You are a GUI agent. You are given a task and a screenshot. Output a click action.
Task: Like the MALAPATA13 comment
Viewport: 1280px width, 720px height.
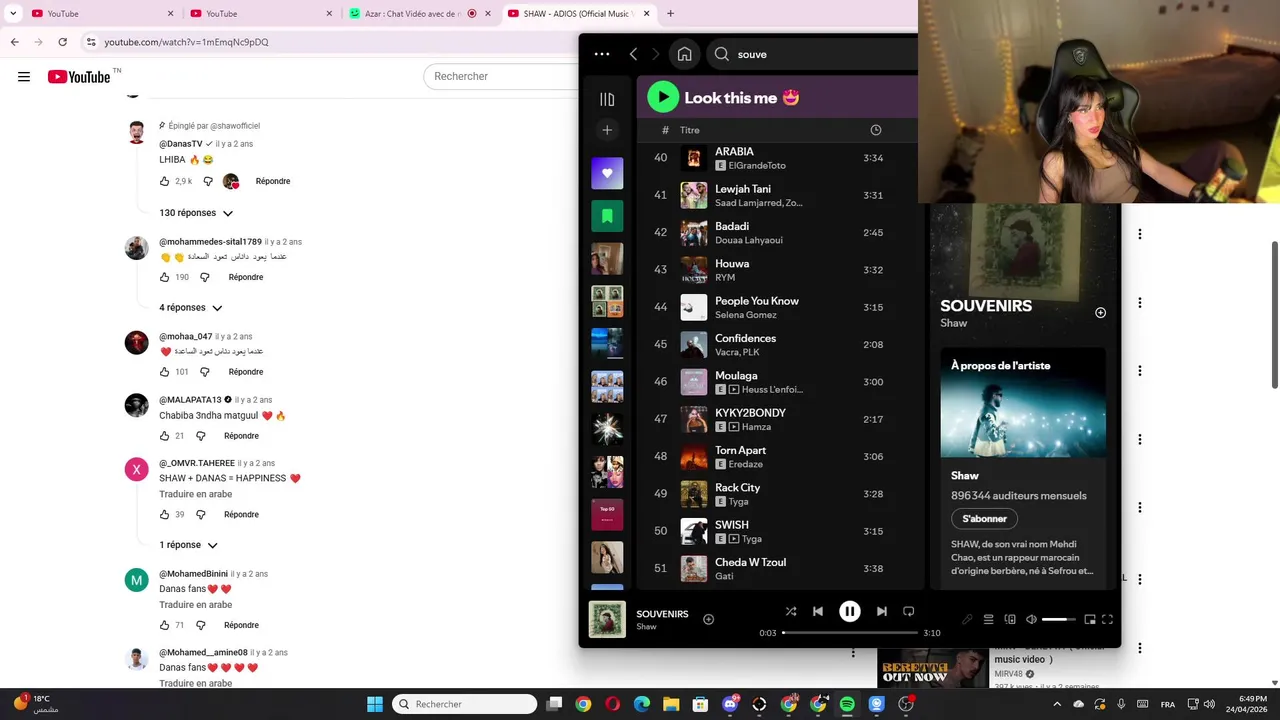tap(165, 436)
